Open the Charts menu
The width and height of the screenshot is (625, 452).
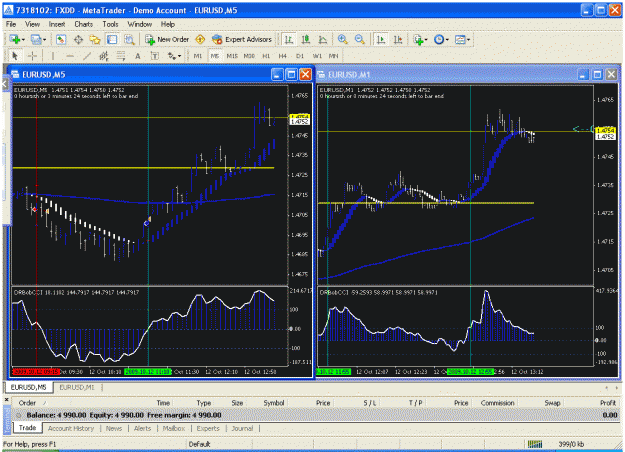coord(83,24)
